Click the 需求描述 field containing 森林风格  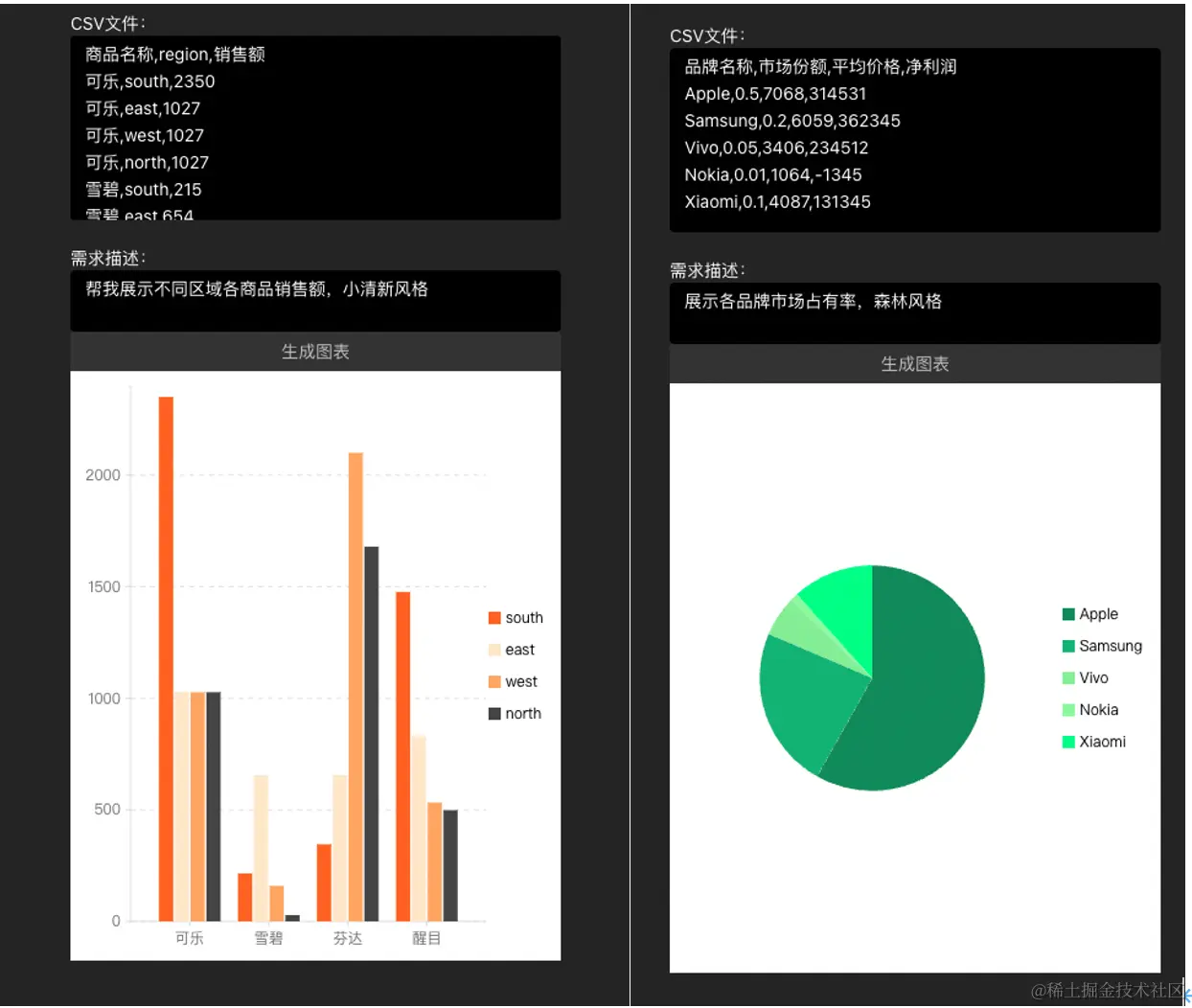(x=915, y=313)
